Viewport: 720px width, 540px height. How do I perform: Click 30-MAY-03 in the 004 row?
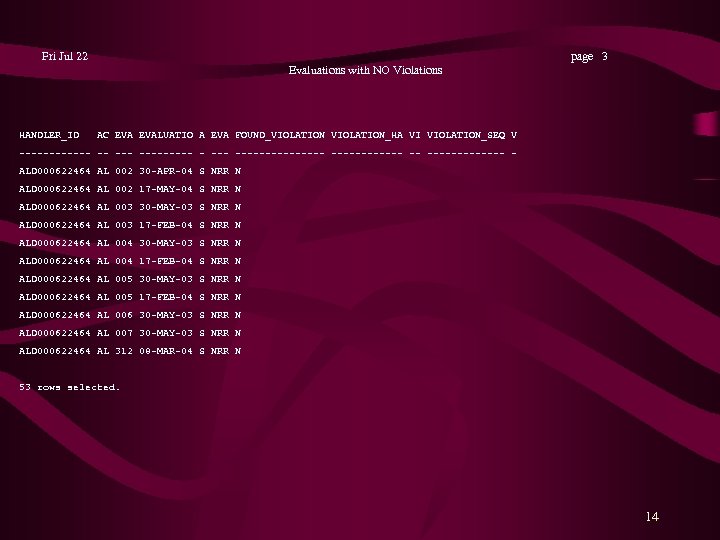166,243
